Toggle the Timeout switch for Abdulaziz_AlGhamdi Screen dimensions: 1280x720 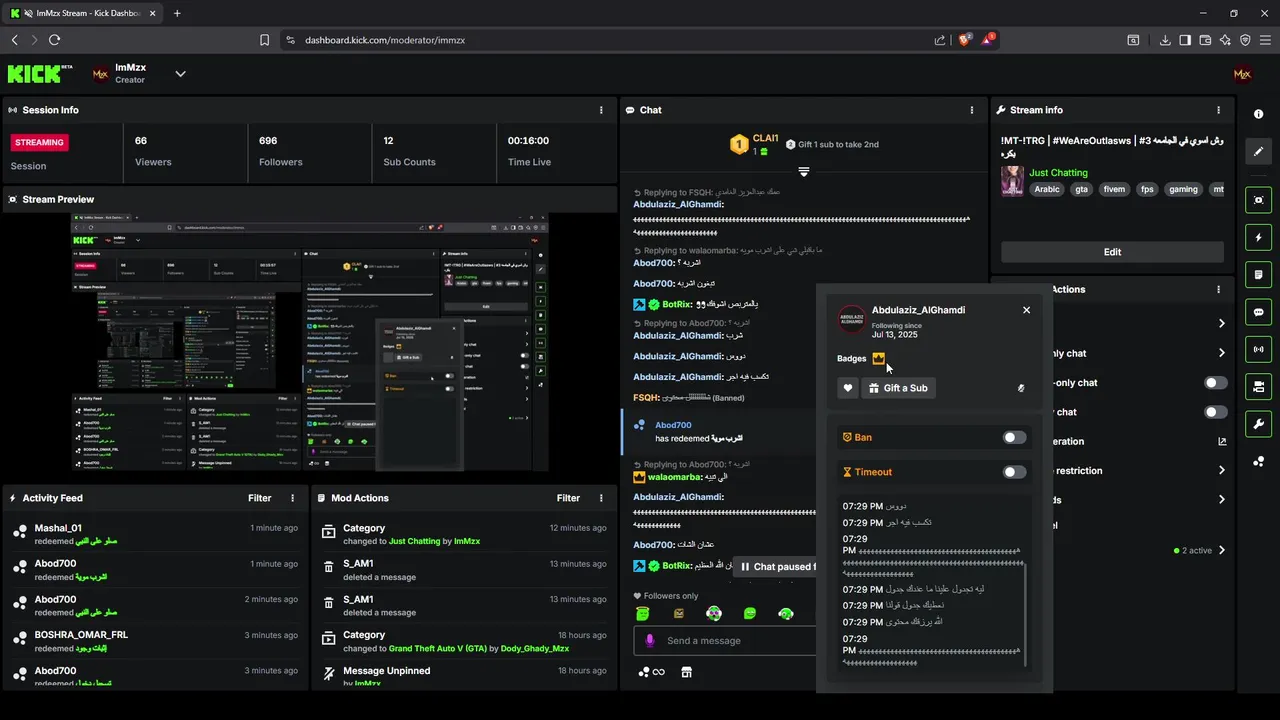click(x=1014, y=472)
